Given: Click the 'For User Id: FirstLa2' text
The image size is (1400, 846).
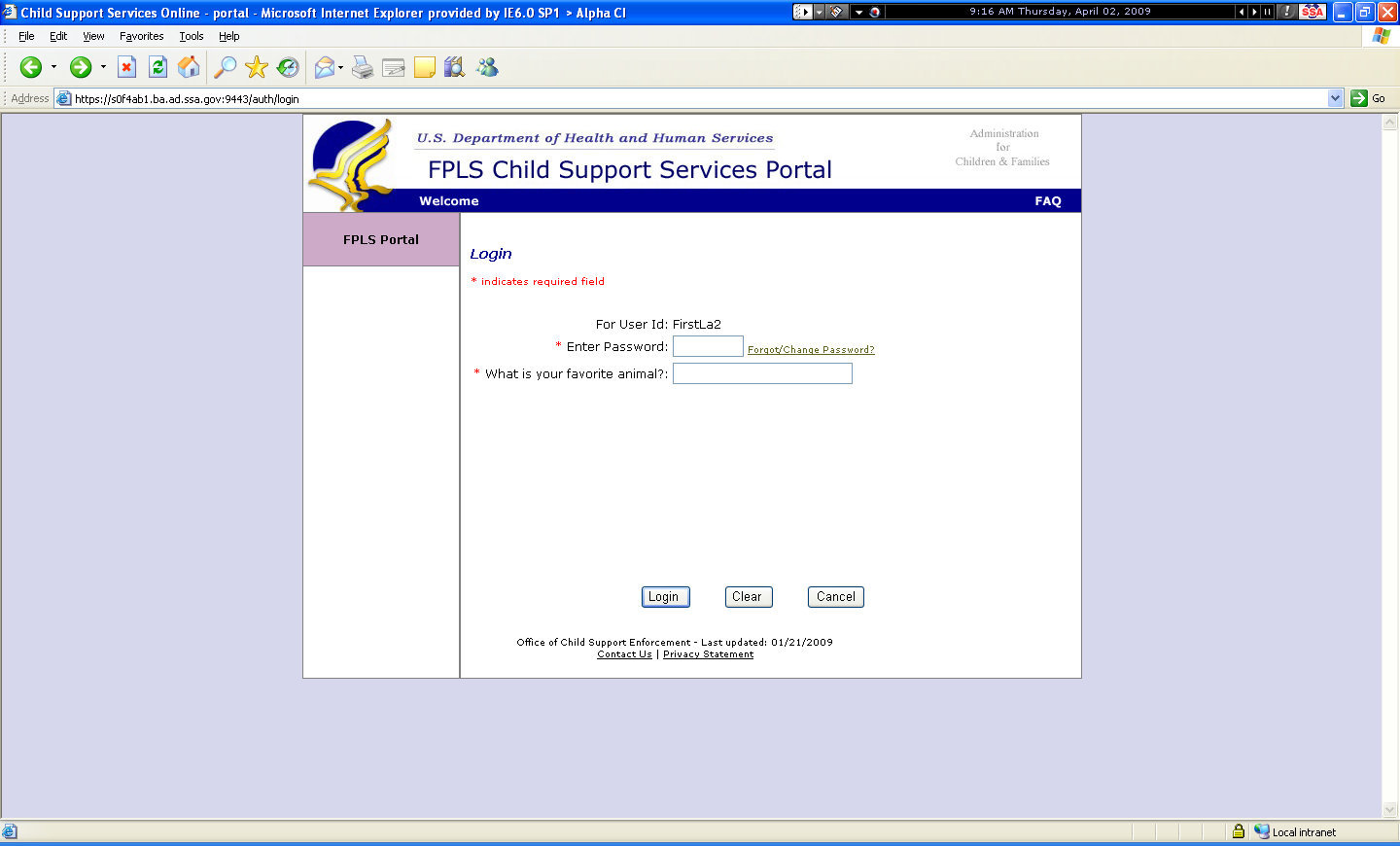Looking at the screenshot, I should tap(658, 324).
